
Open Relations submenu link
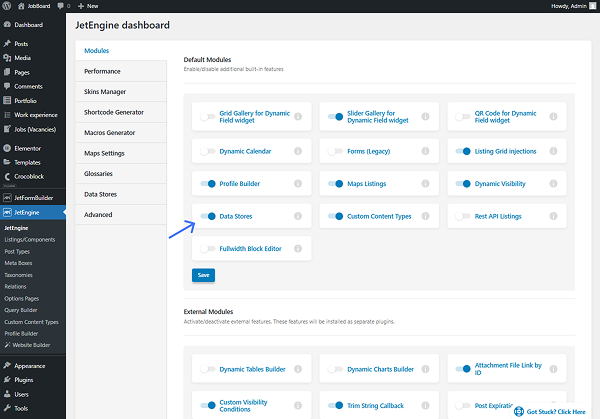tap(15, 287)
